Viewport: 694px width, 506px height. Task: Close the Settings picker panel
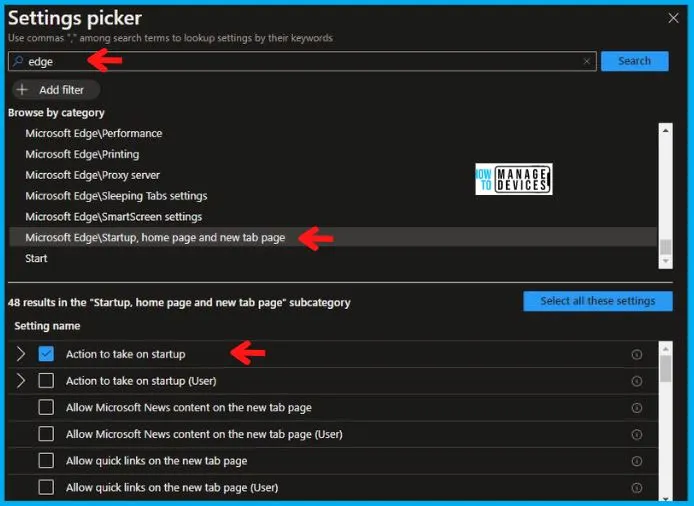point(673,18)
